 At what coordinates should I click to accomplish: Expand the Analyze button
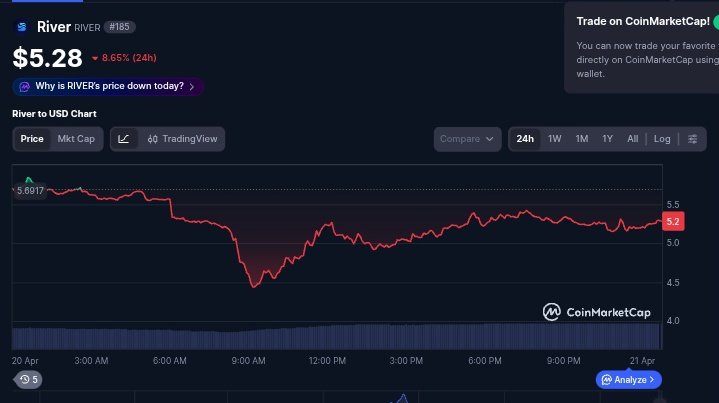pos(629,380)
